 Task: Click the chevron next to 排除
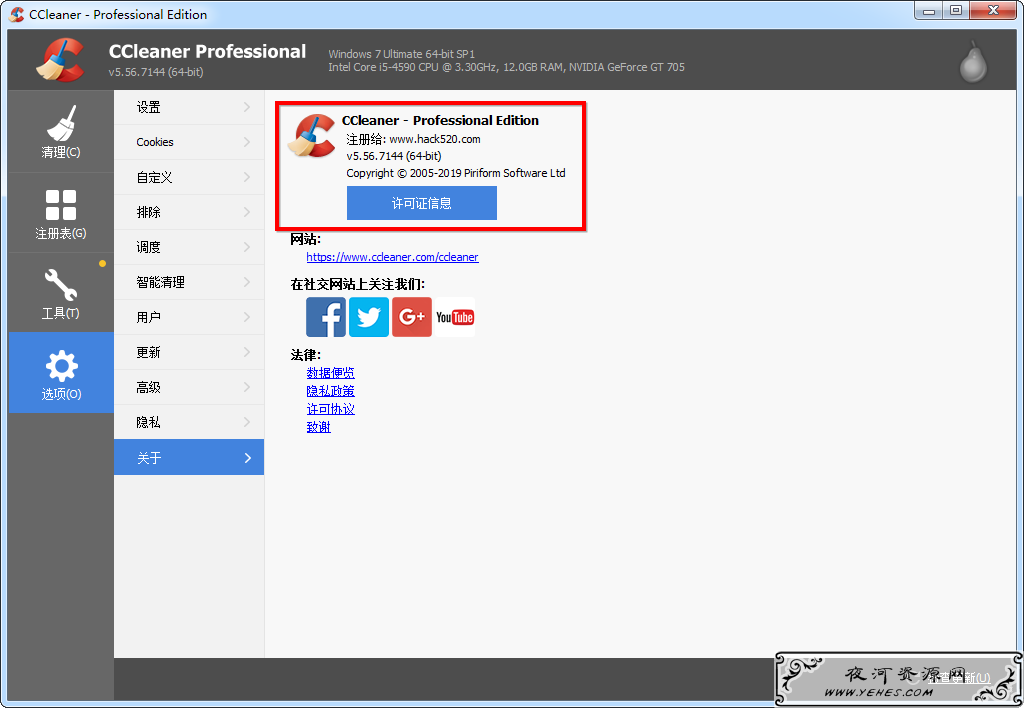tap(247, 212)
